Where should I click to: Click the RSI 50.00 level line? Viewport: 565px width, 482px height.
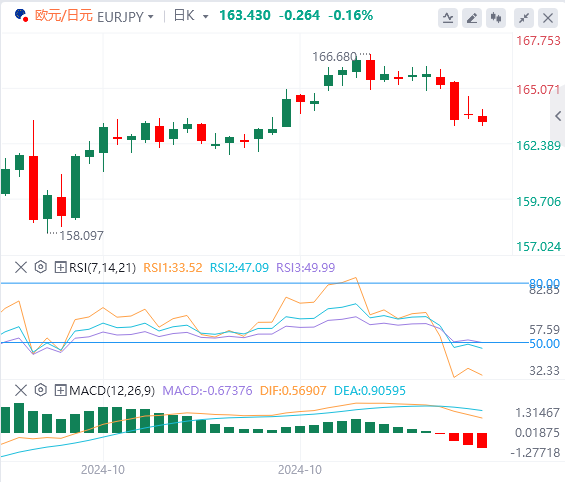[264, 342]
